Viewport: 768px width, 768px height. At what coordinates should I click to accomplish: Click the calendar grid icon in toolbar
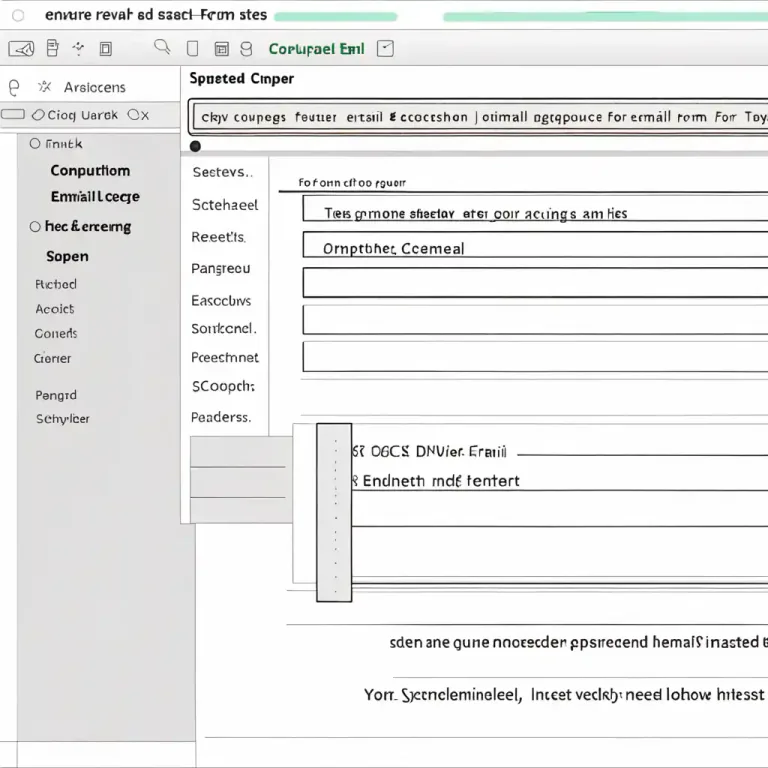pyautogui.click(x=222, y=49)
